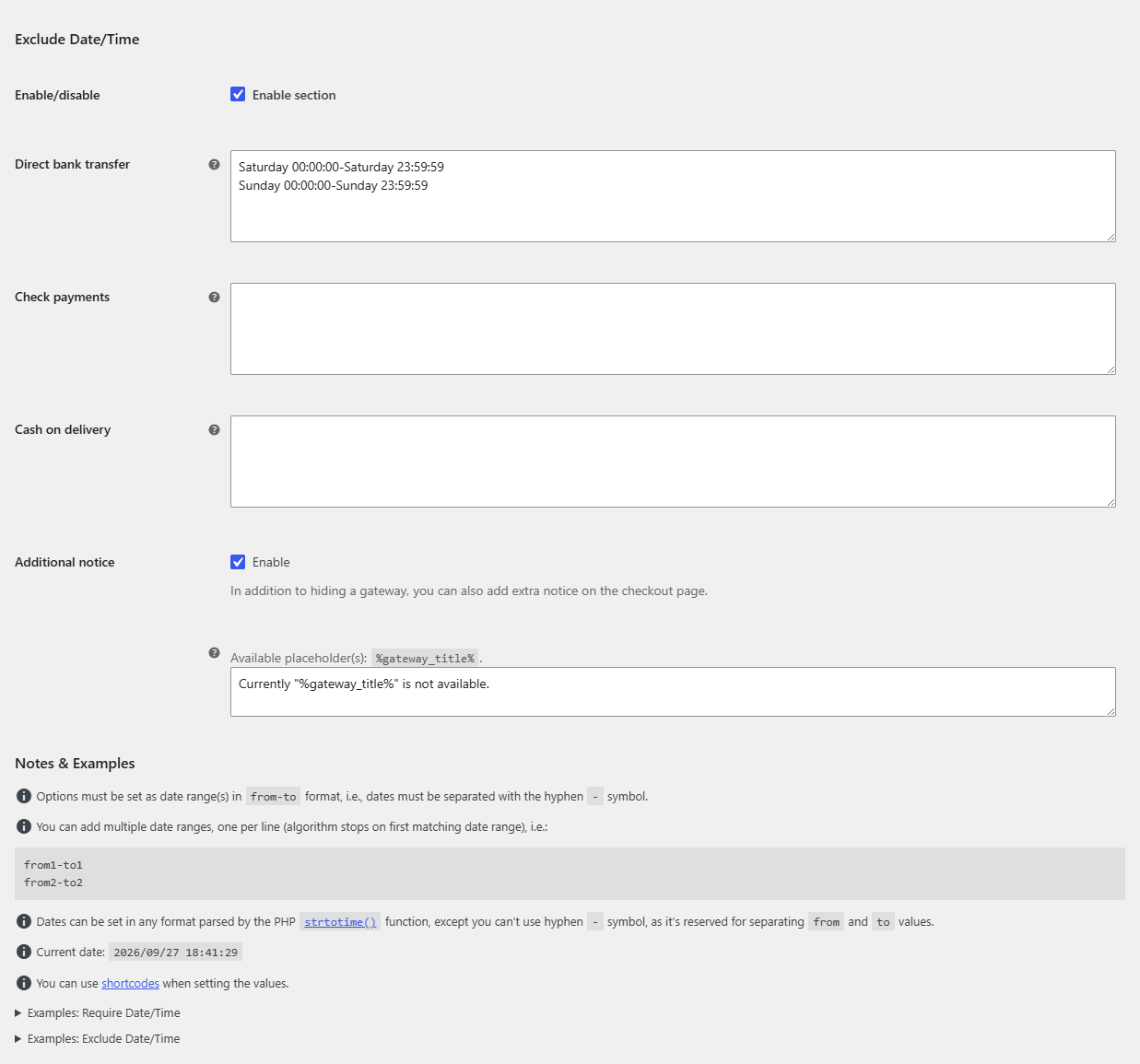Image resolution: width=1140 pixels, height=1064 pixels.
Task: Focus the Direct bank transfer textarea
Action: tap(673, 196)
